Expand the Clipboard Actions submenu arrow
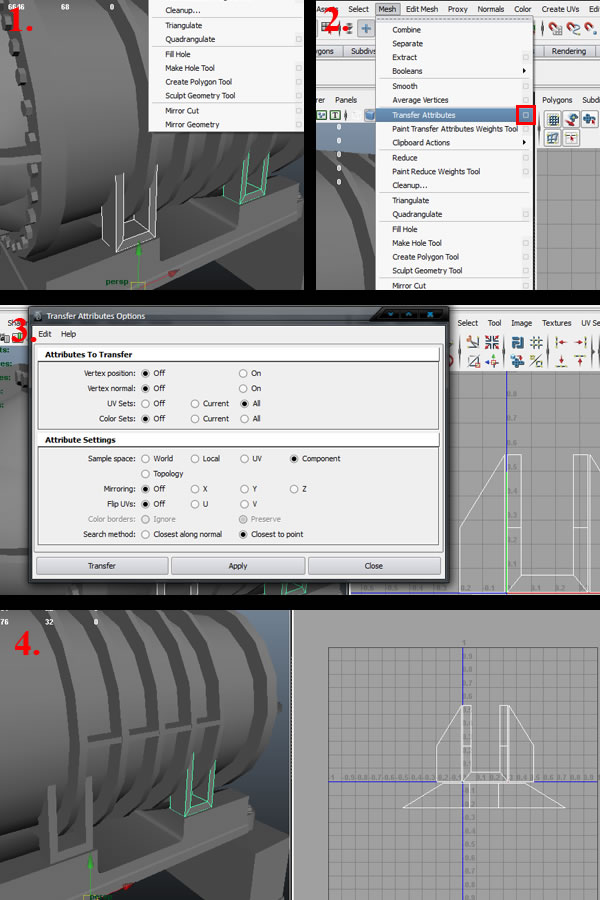Image resolution: width=600 pixels, height=900 pixels. click(524, 142)
